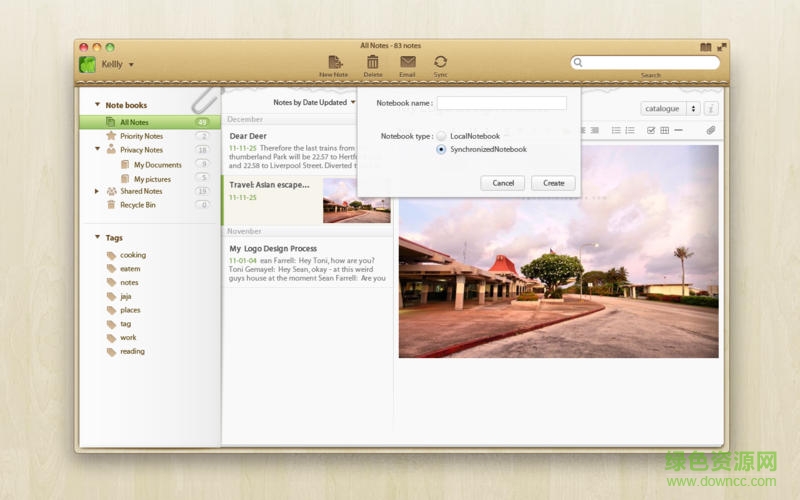
Task: Expand the Shared Notes tree item
Action: [x=97, y=191]
